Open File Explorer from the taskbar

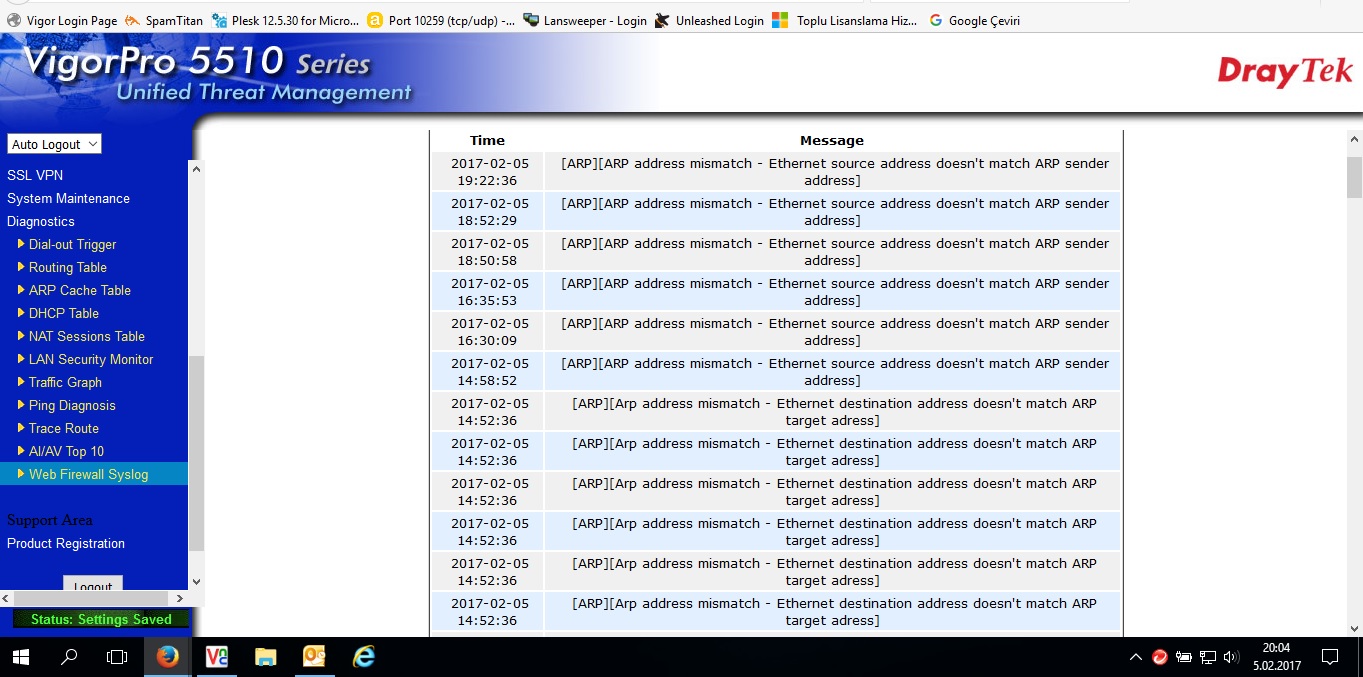point(265,656)
